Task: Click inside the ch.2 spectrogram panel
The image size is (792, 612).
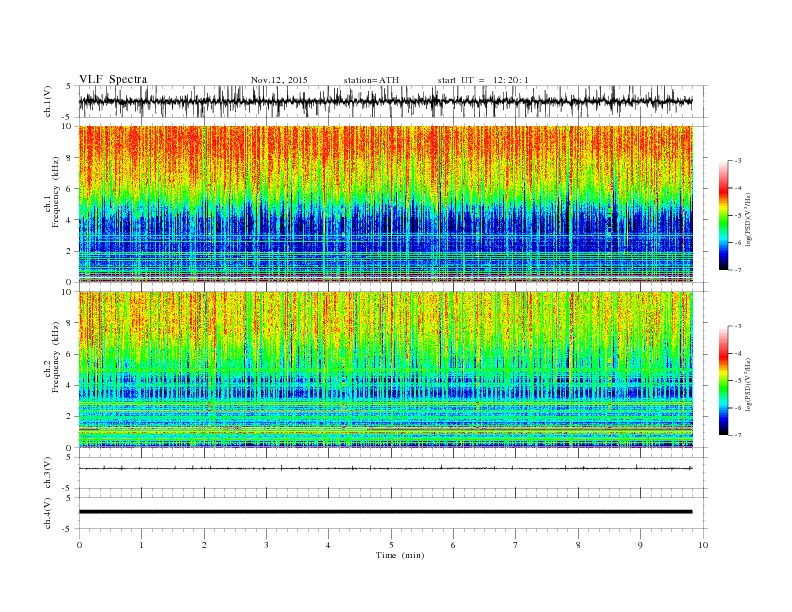Action: coord(385,370)
